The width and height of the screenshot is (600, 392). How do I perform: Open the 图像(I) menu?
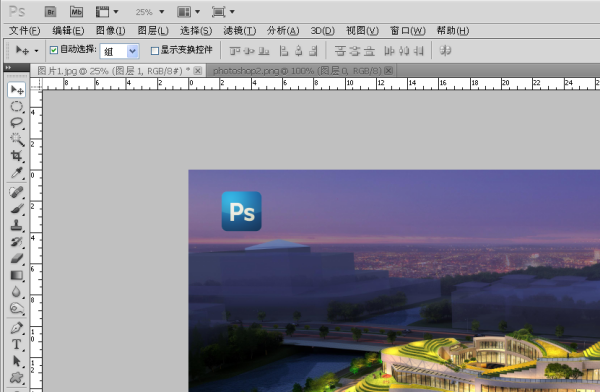[x=110, y=31]
